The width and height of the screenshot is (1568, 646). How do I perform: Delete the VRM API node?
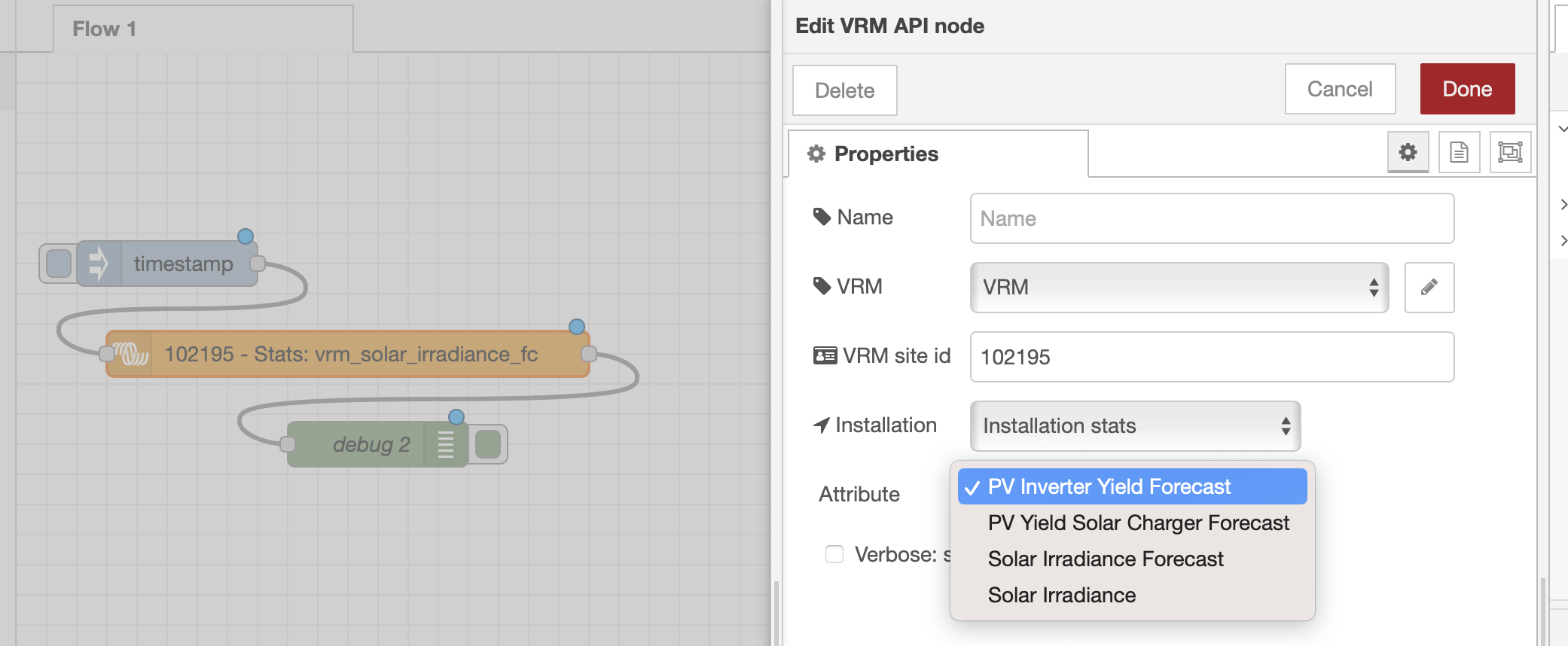click(844, 90)
